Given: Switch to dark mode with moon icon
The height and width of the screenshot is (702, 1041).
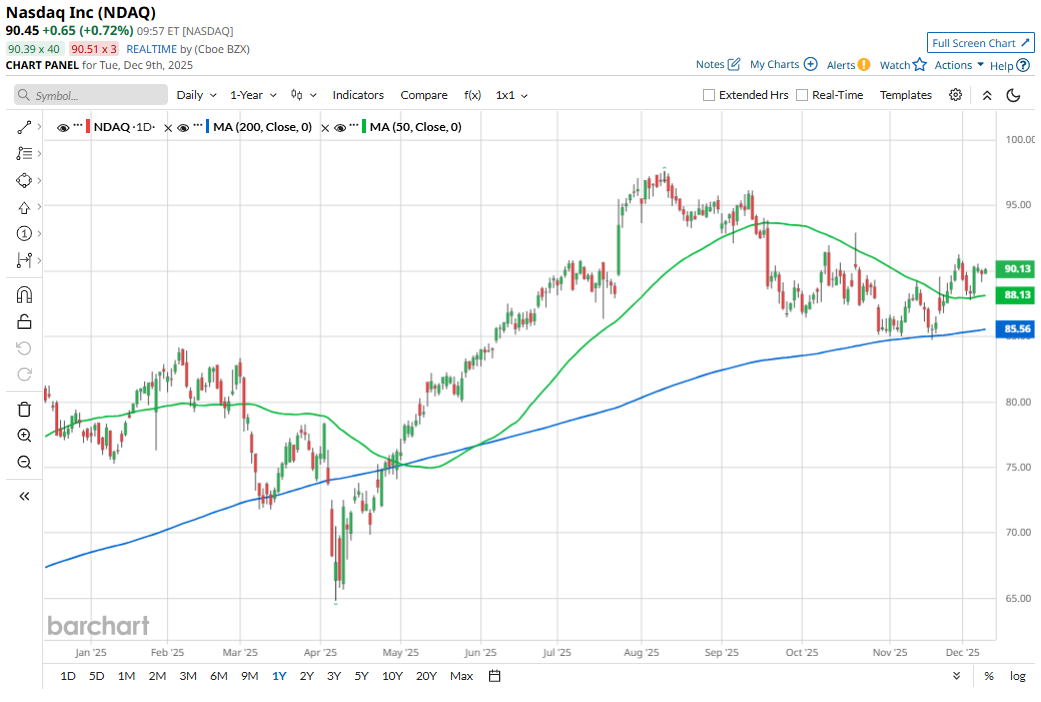Looking at the screenshot, I should click(x=1013, y=95).
